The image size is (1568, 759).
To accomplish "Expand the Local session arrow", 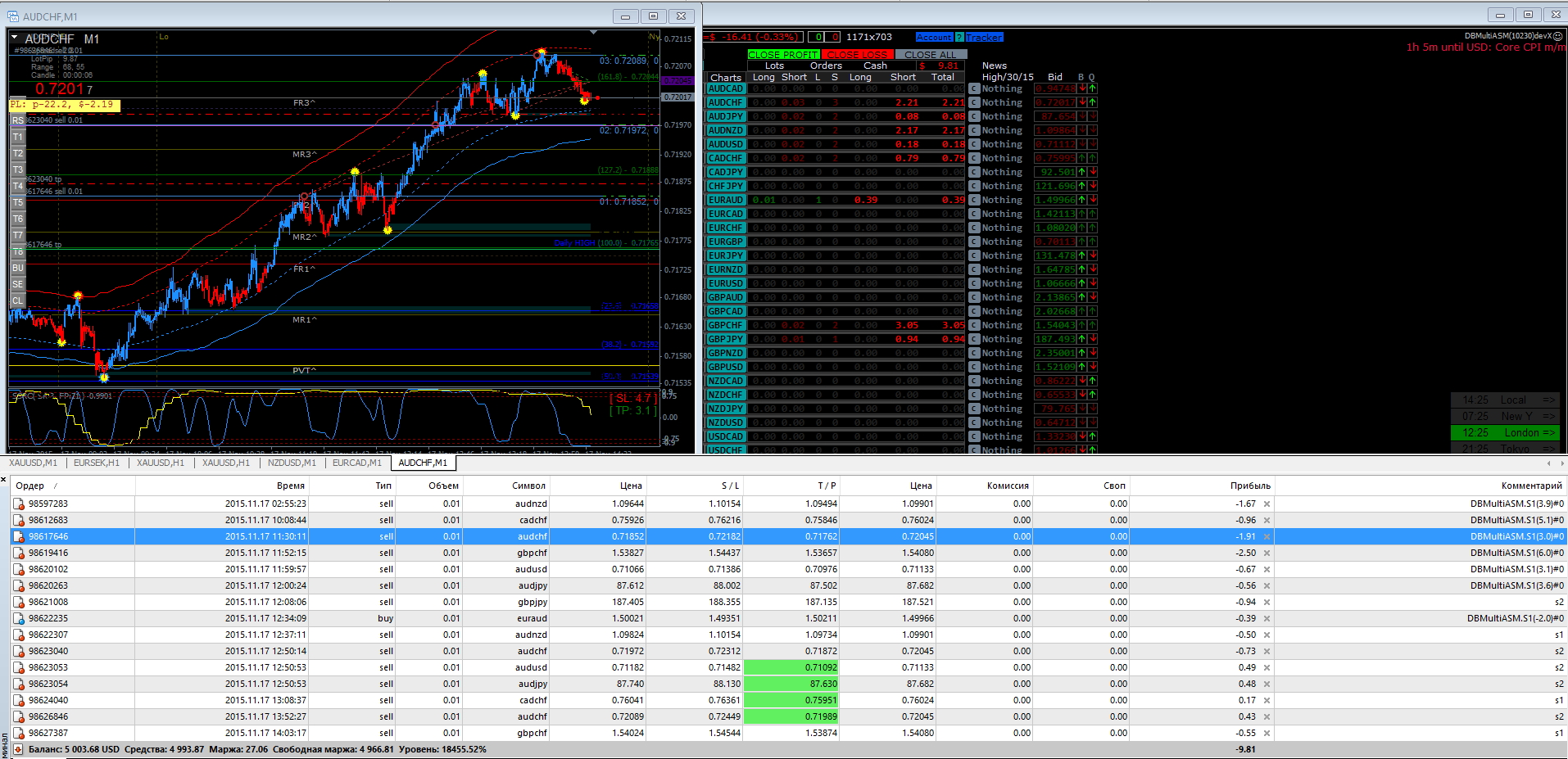I will pos(1548,400).
